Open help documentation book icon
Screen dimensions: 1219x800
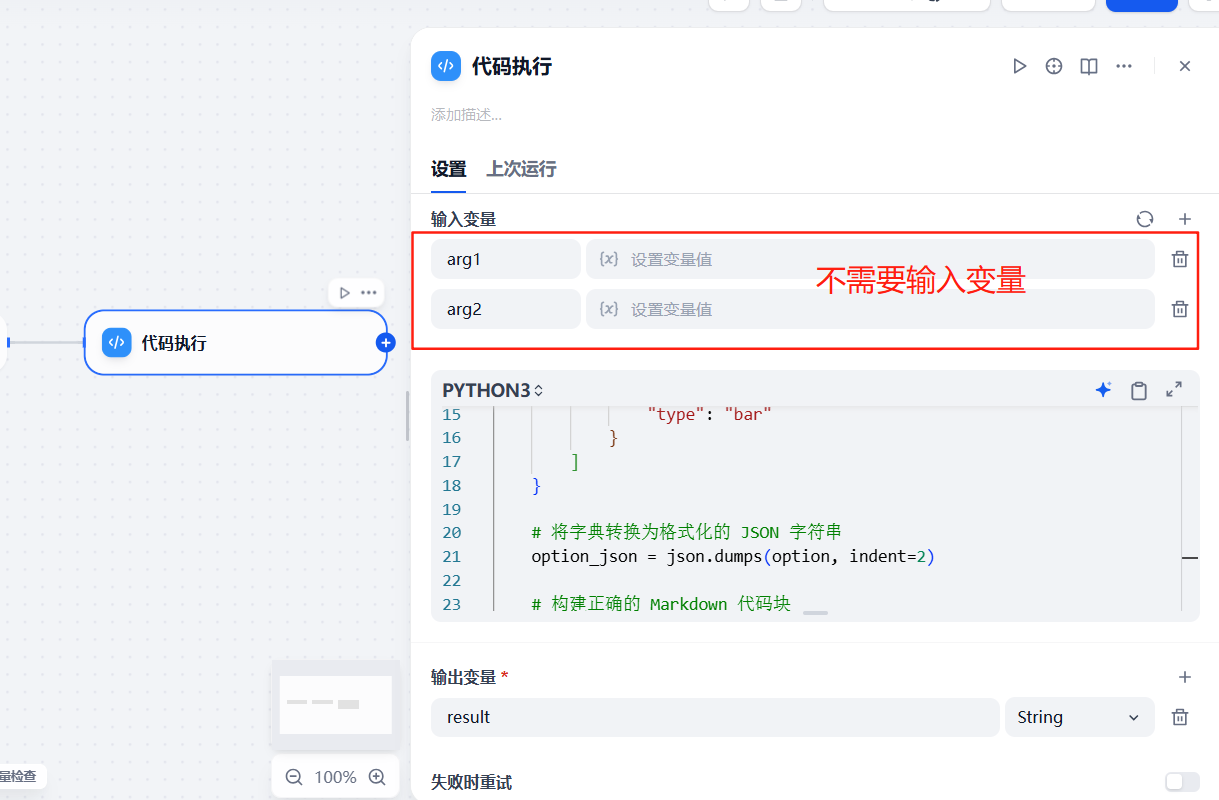coord(1089,66)
